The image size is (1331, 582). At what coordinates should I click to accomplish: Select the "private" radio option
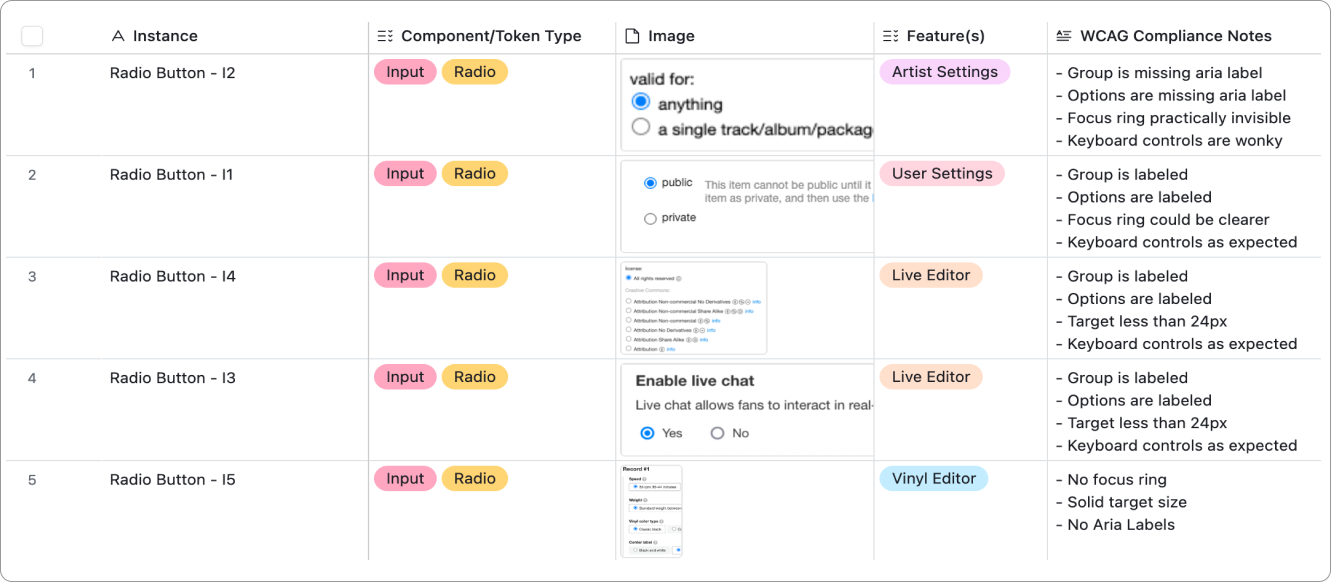point(650,218)
